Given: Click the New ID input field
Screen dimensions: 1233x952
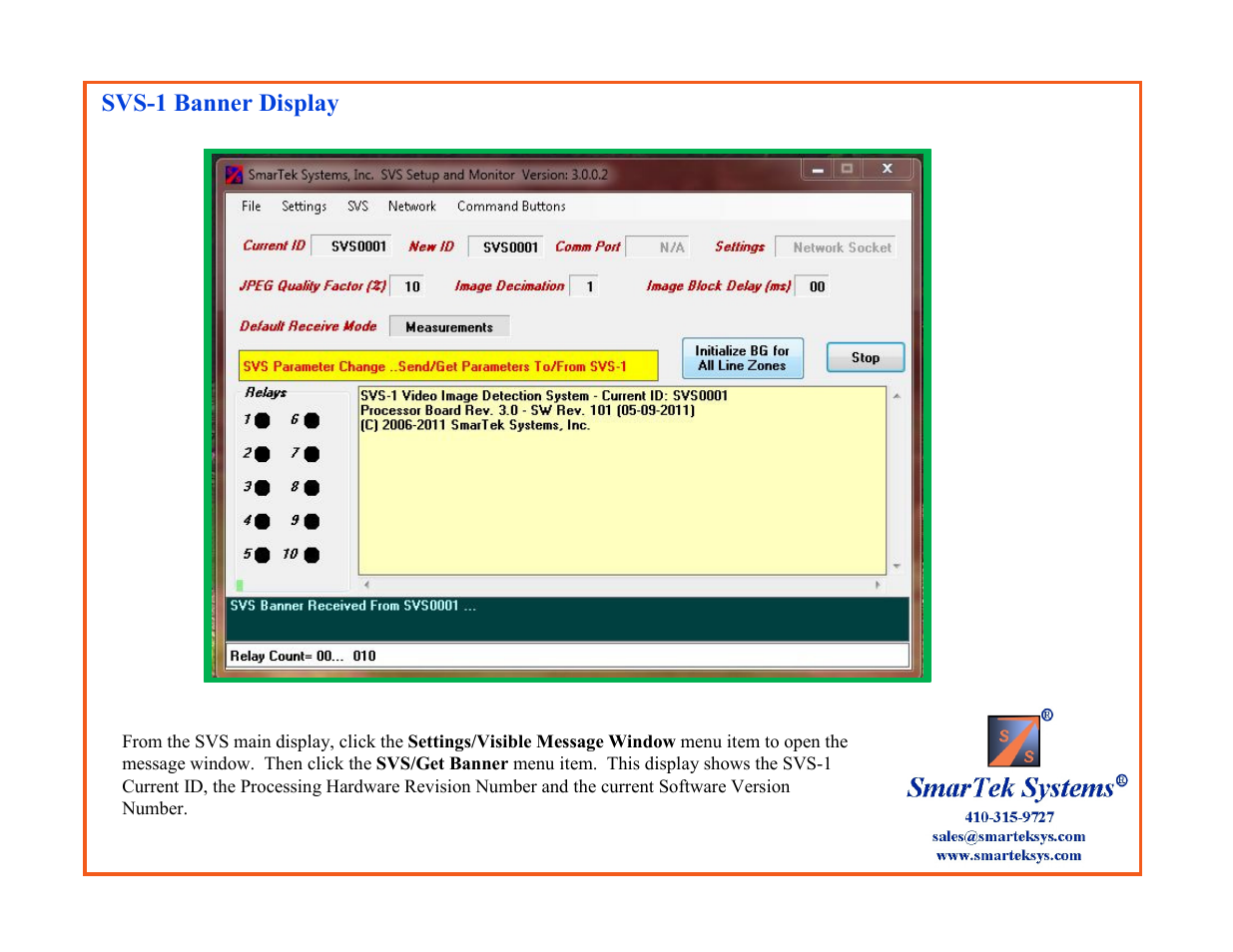Looking at the screenshot, I should (506, 246).
